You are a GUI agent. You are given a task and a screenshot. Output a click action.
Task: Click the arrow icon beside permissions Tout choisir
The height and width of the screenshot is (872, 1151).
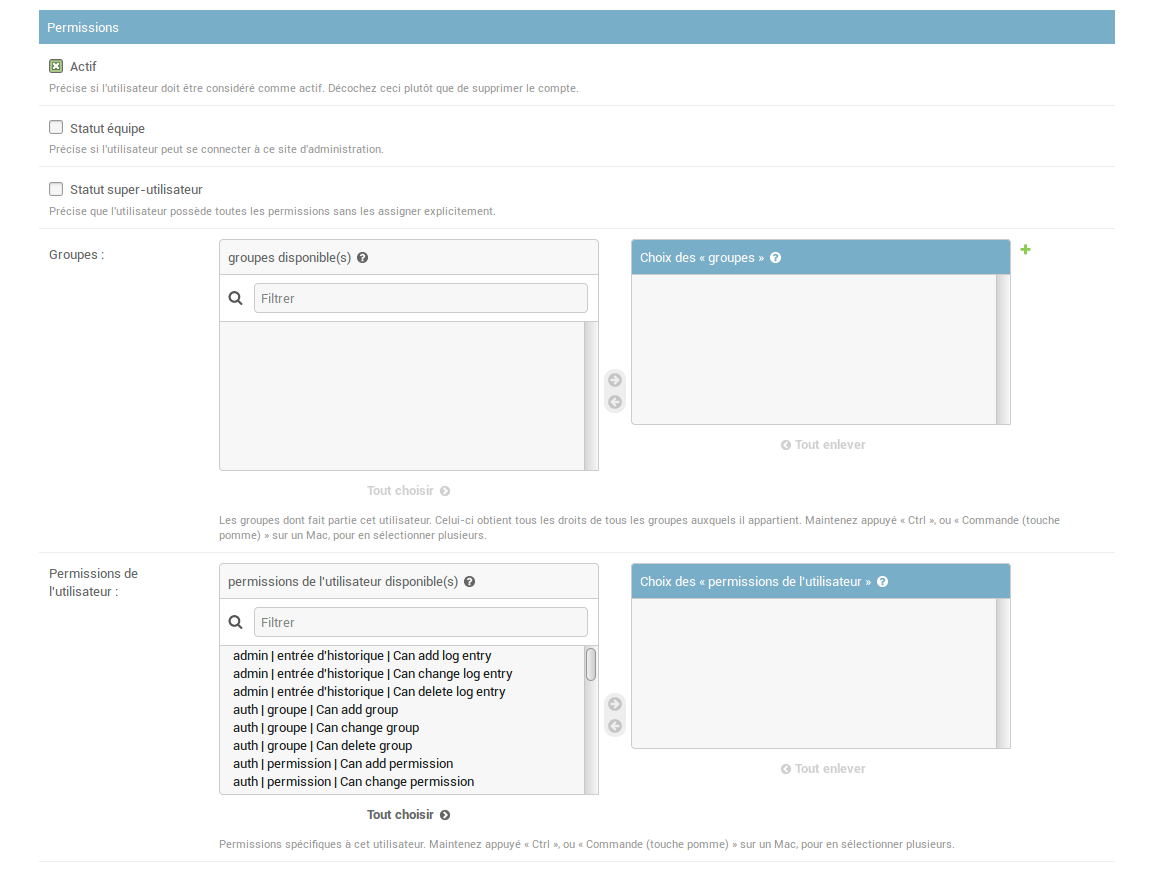pyautogui.click(x=445, y=815)
